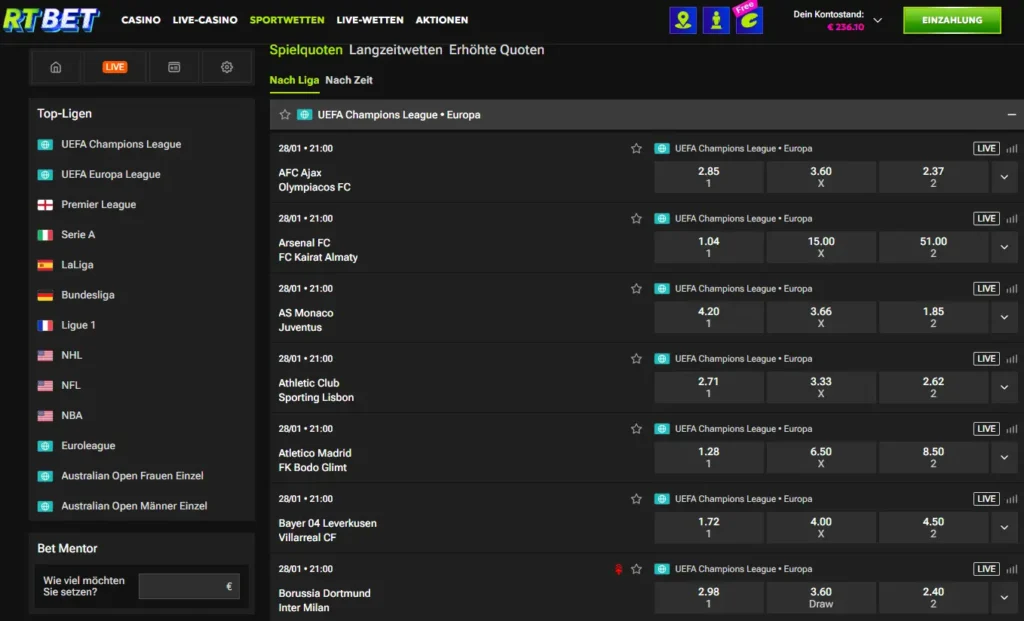Bet on draw odds 15.00 Arsenal match
The width and height of the screenshot is (1024, 621).
click(x=821, y=247)
